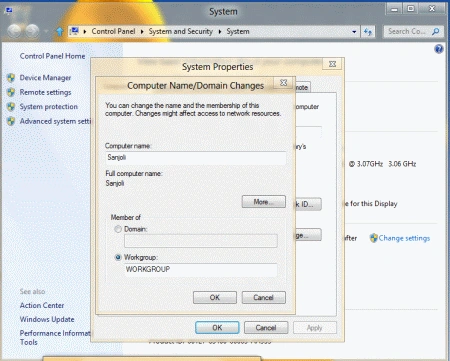Screen dimensions: 450x361
Task: Close the System window
Action: click(432, 9)
